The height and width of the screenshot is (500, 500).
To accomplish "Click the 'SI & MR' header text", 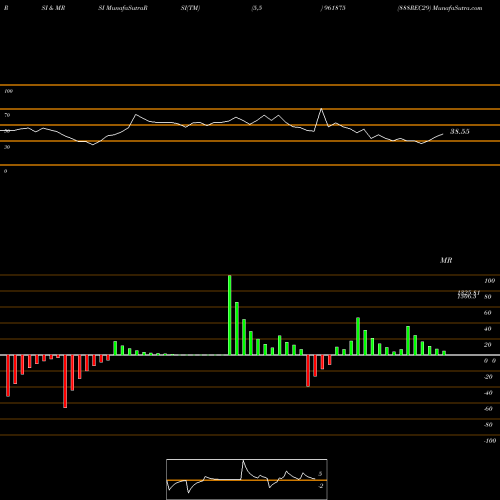I will (x=53, y=8).
